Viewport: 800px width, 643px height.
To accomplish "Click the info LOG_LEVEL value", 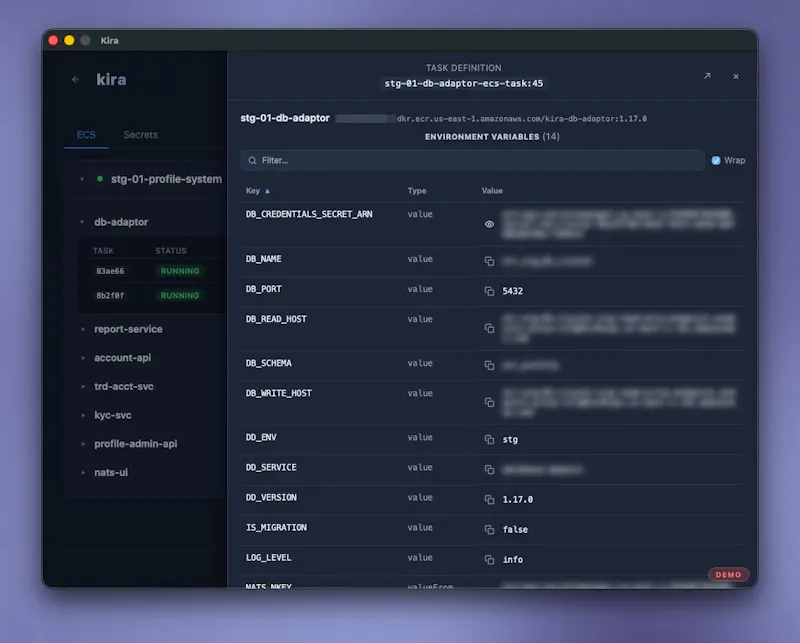I will click(x=513, y=560).
